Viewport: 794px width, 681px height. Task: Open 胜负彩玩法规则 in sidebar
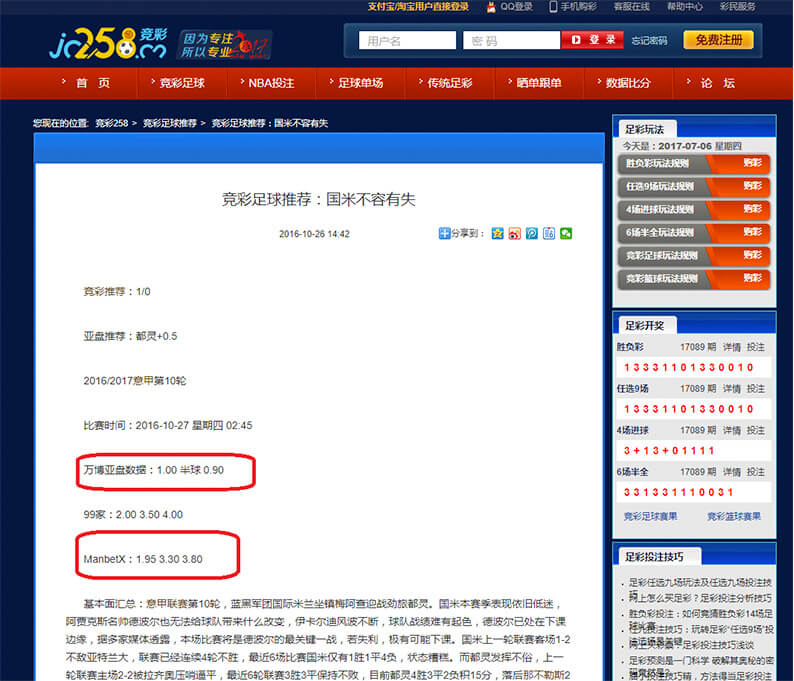pyautogui.click(x=660, y=162)
